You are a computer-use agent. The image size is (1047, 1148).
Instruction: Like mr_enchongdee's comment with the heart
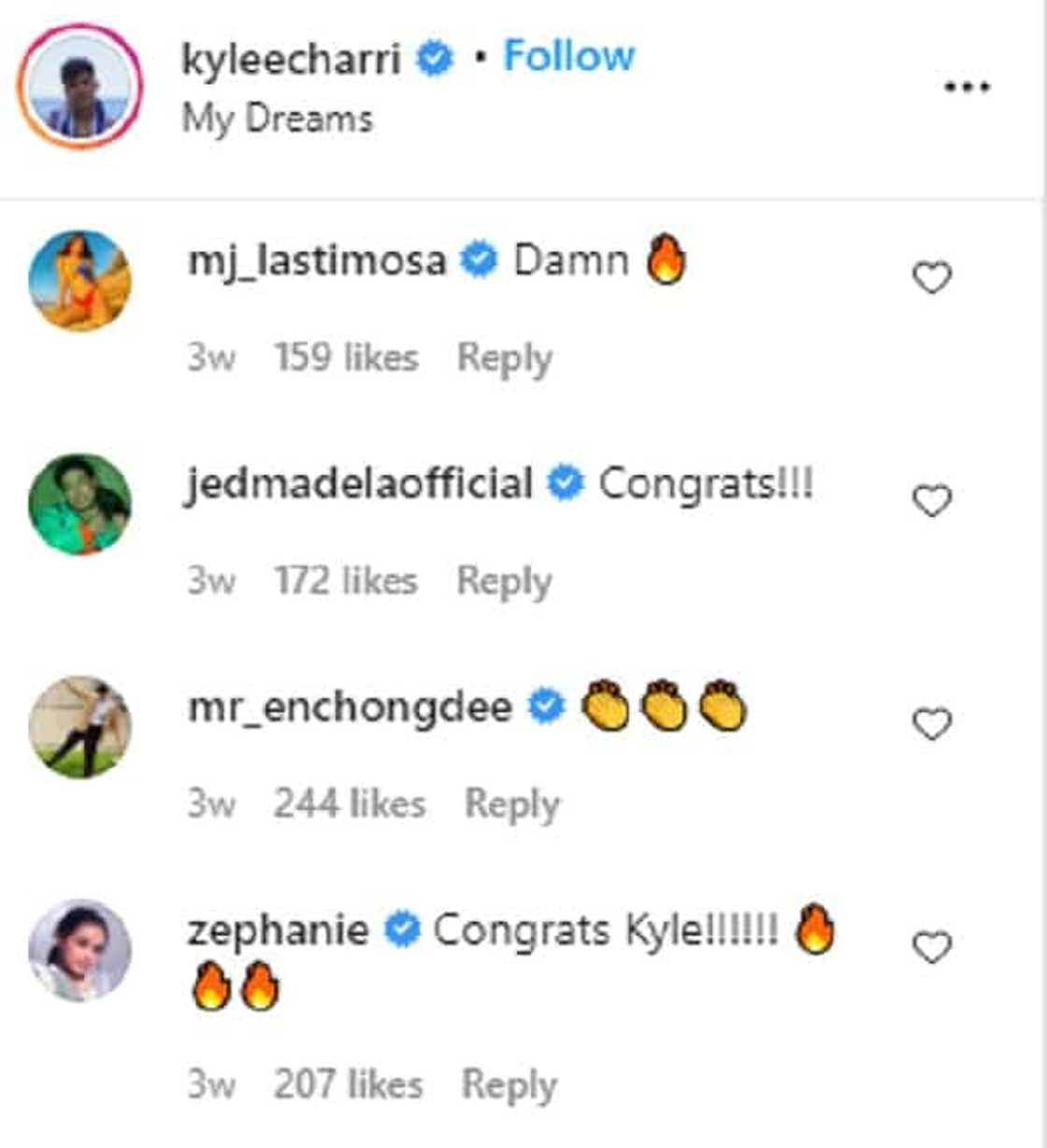coord(931,724)
